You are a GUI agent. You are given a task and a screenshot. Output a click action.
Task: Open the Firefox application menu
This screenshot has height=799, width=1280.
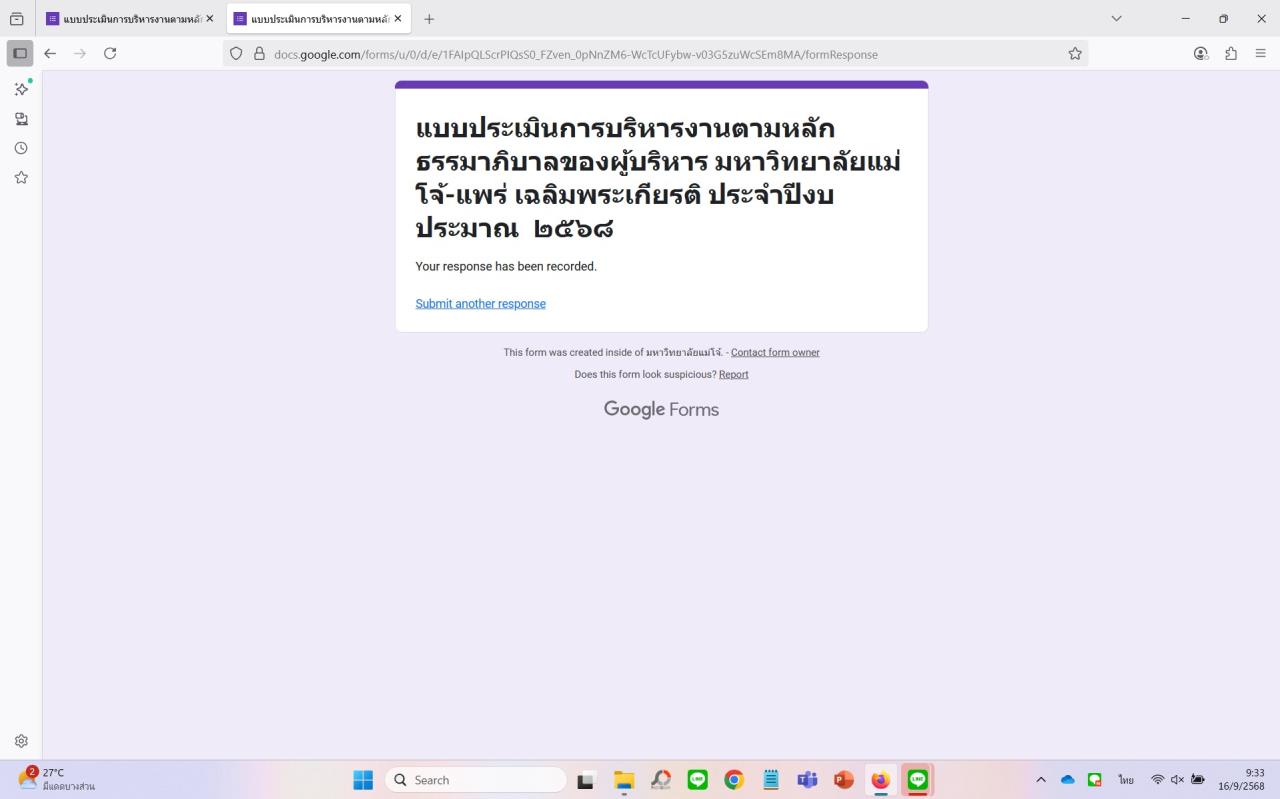(1261, 54)
